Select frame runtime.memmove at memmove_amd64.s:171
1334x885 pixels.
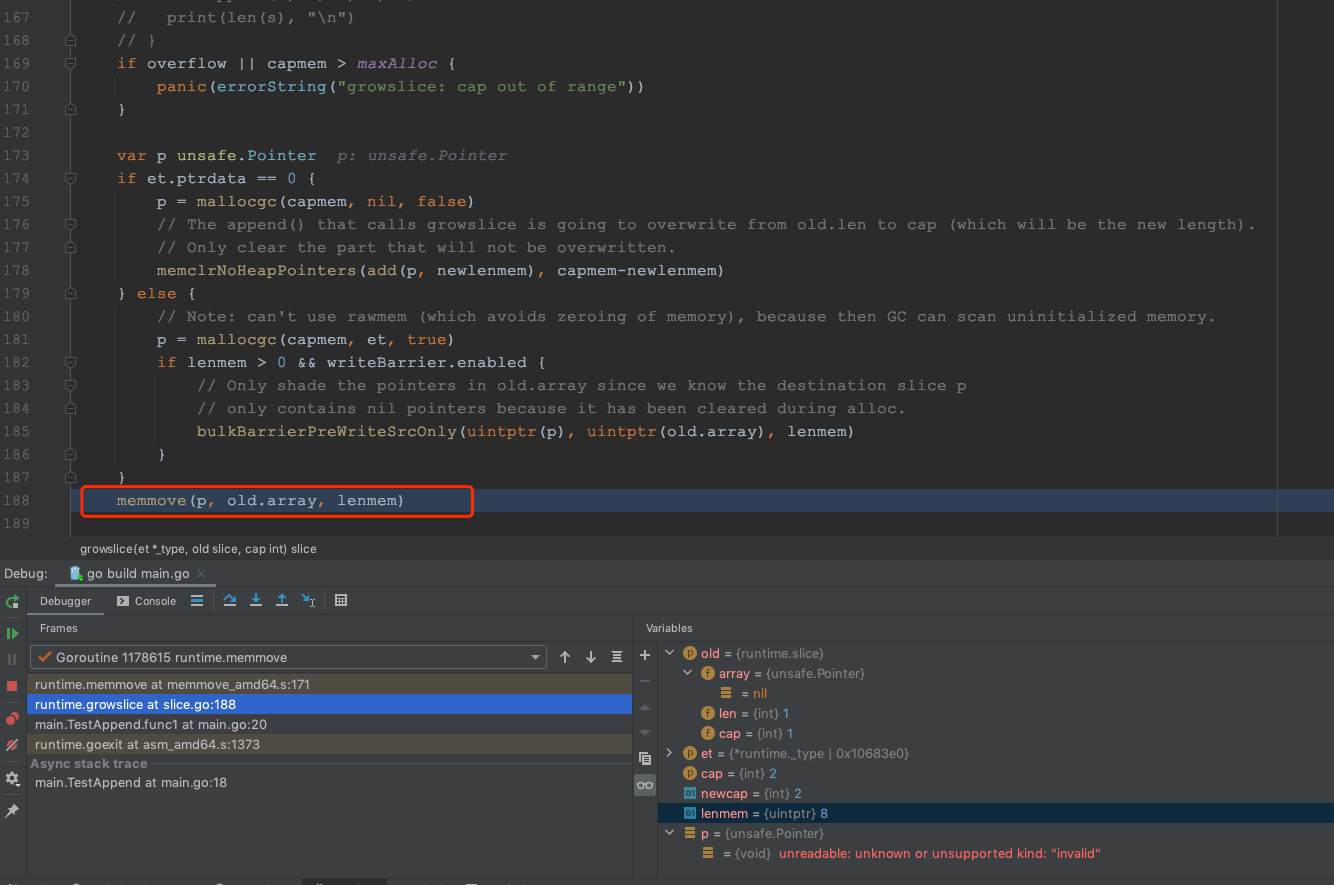330,684
